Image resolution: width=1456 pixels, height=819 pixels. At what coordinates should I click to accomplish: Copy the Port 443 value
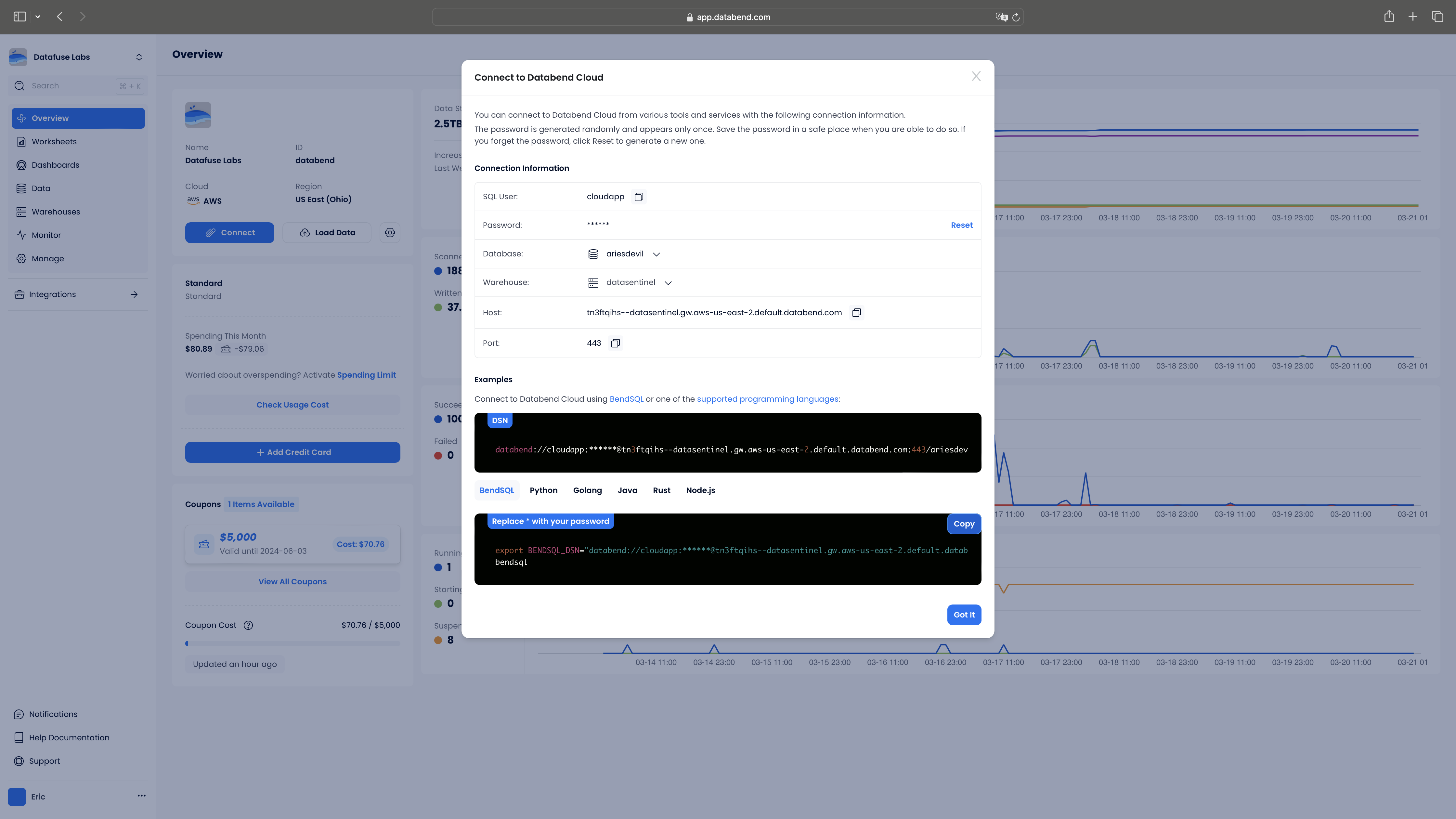616,343
